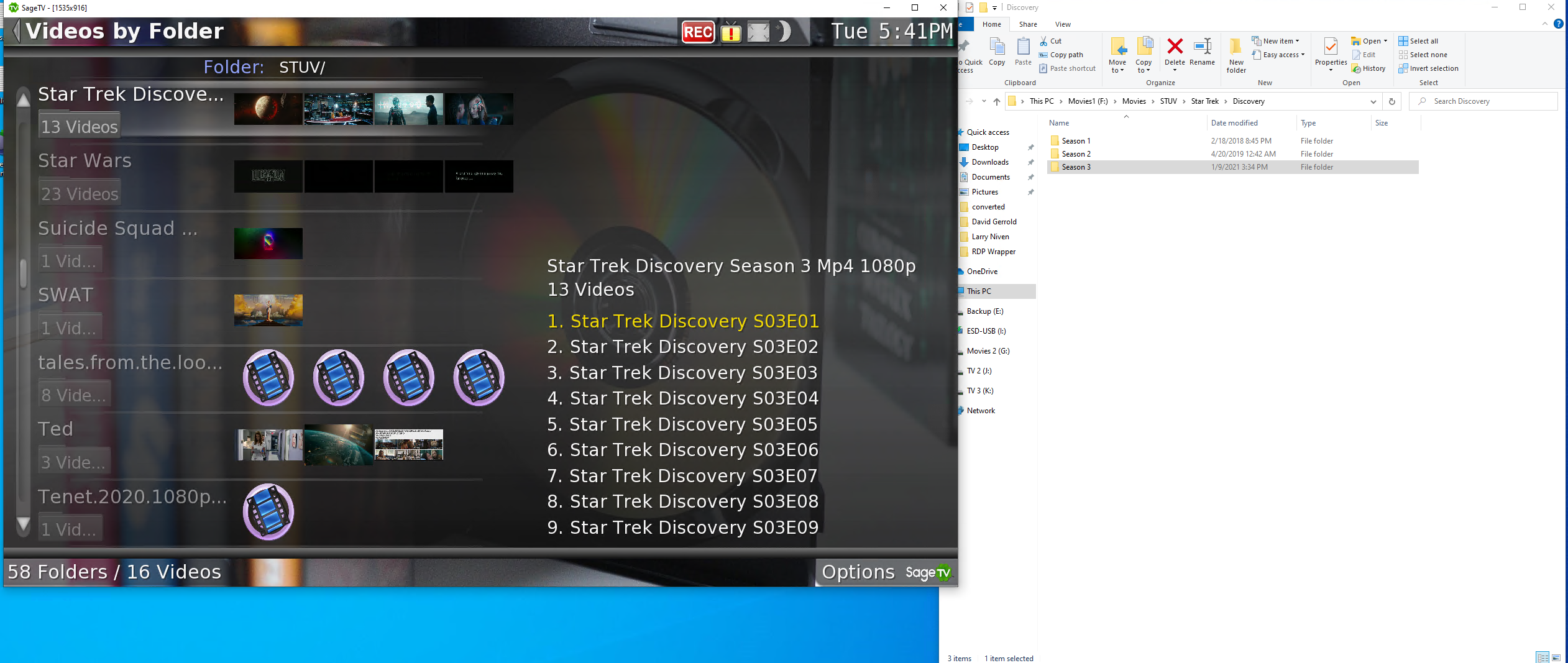Toggle the full-screen icon in SageTV header

[758, 32]
